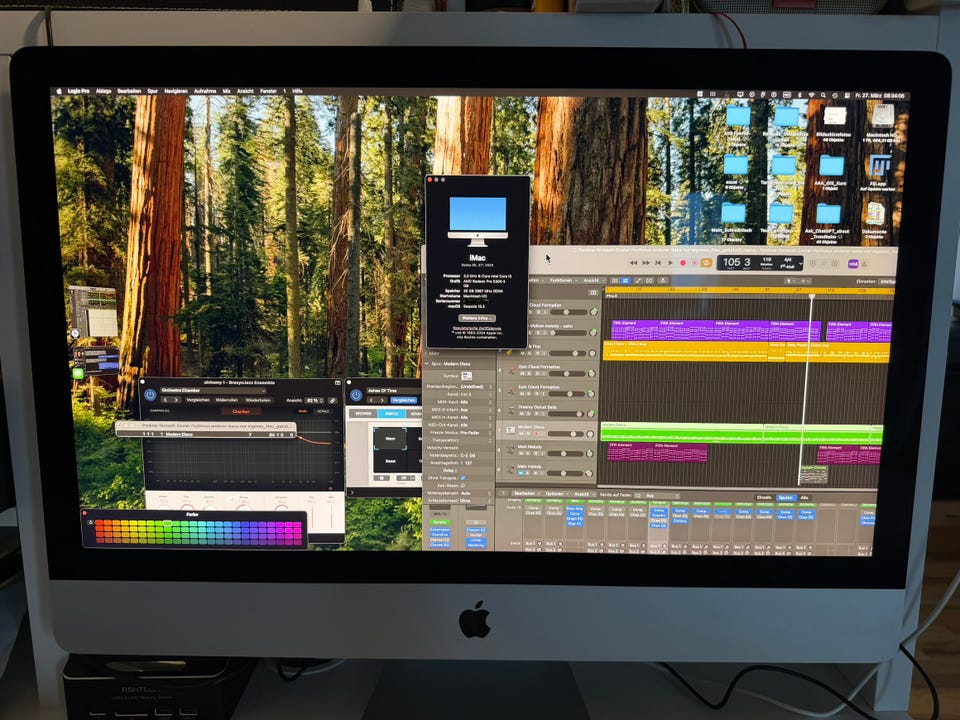
Task: Open the Navigieren menu
Action: tap(176, 91)
